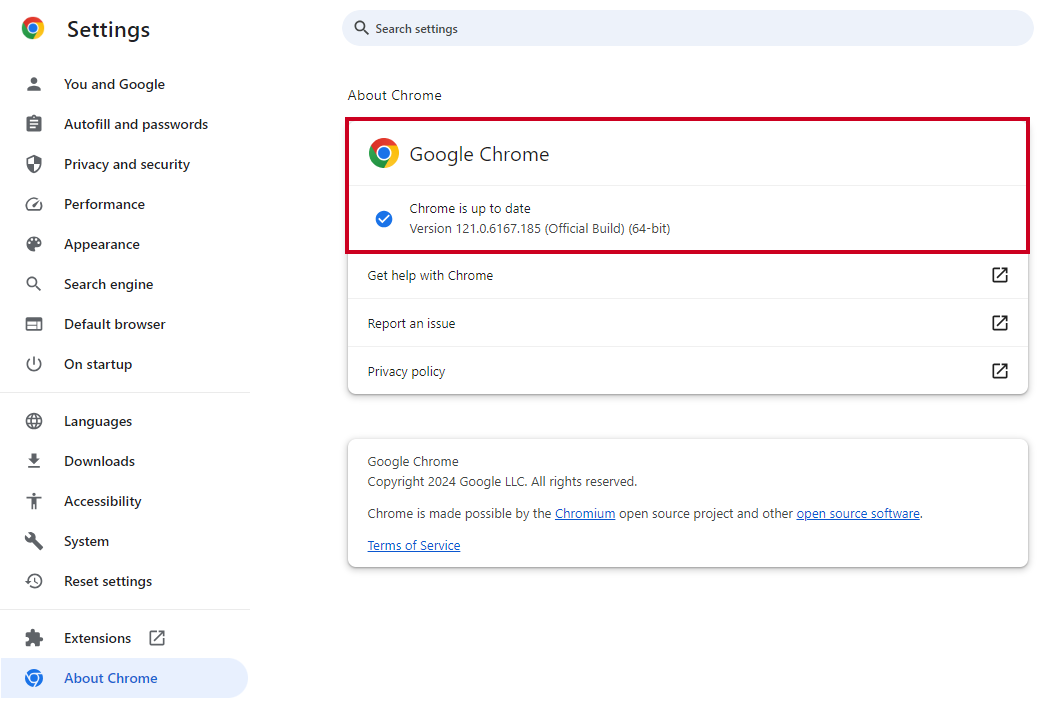1060x710 pixels.
Task: Click the Copyright 2024 Google LLC line
Action: (502, 481)
